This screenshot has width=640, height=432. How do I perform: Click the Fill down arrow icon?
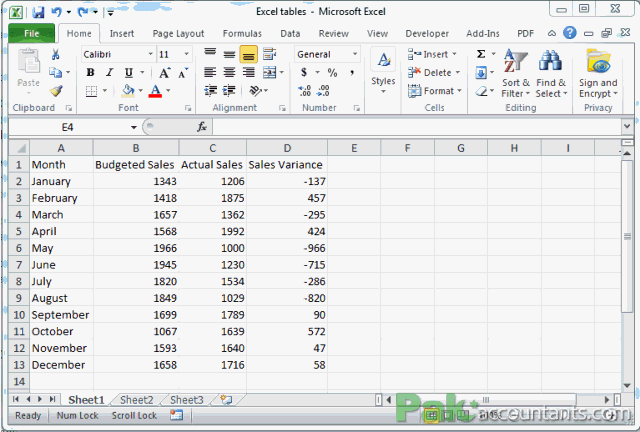[481, 73]
